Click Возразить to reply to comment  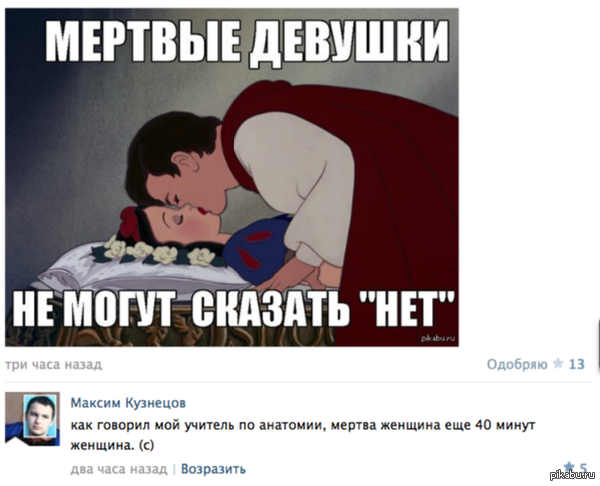pyautogui.click(x=213, y=469)
